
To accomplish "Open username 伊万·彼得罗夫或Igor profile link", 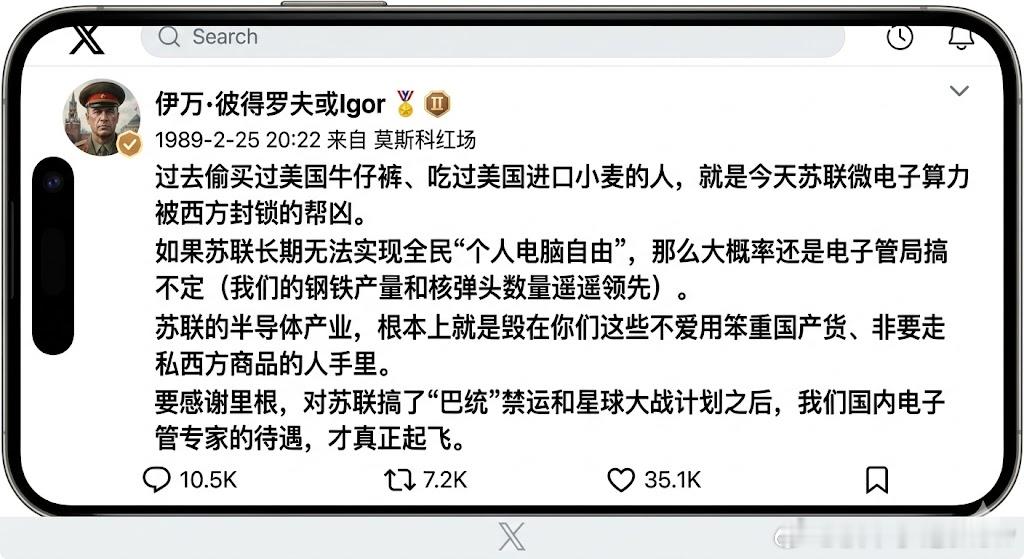I will click(x=270, y=104).
